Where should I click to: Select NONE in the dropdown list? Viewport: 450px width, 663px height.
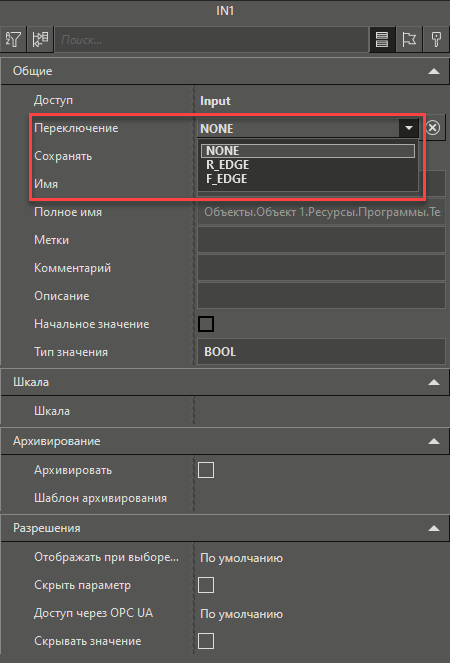[x=308, y=151]
